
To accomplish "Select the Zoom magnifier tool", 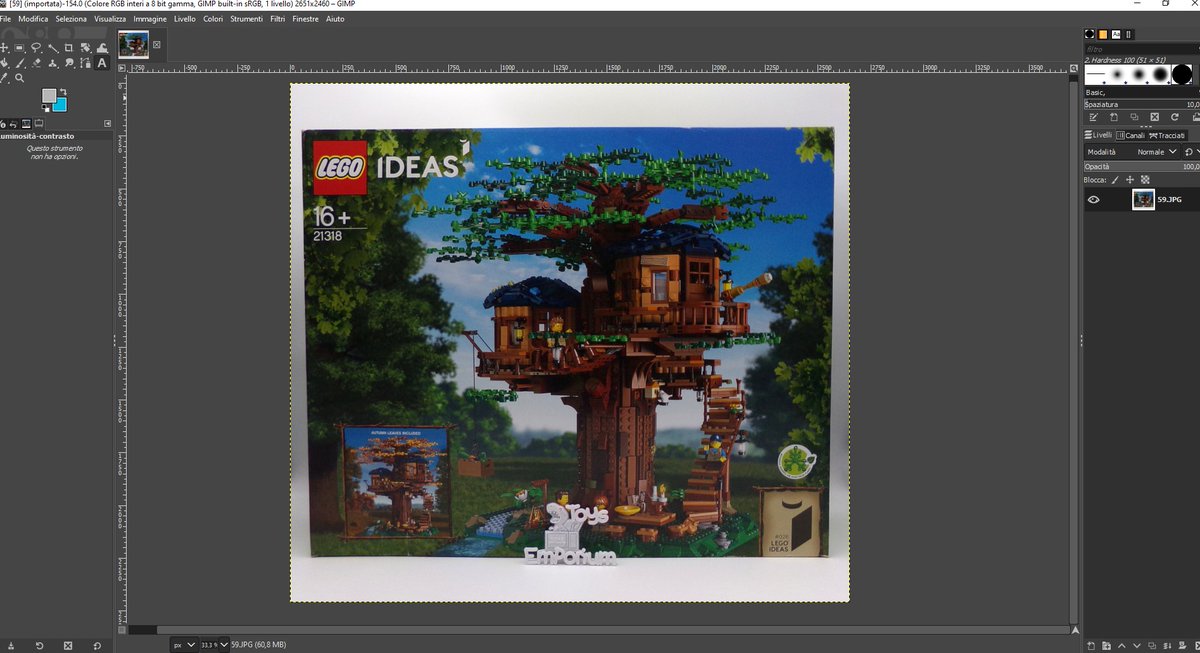I will point(19,78).
